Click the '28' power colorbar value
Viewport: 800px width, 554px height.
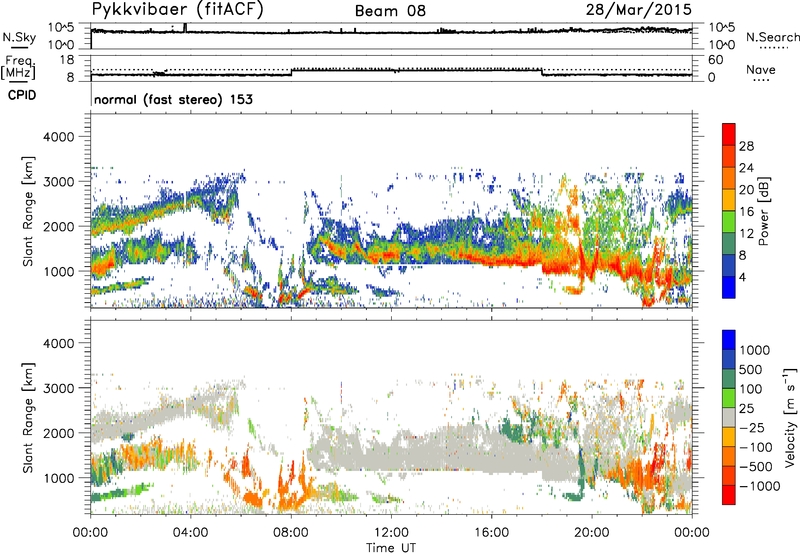[746, 146]
